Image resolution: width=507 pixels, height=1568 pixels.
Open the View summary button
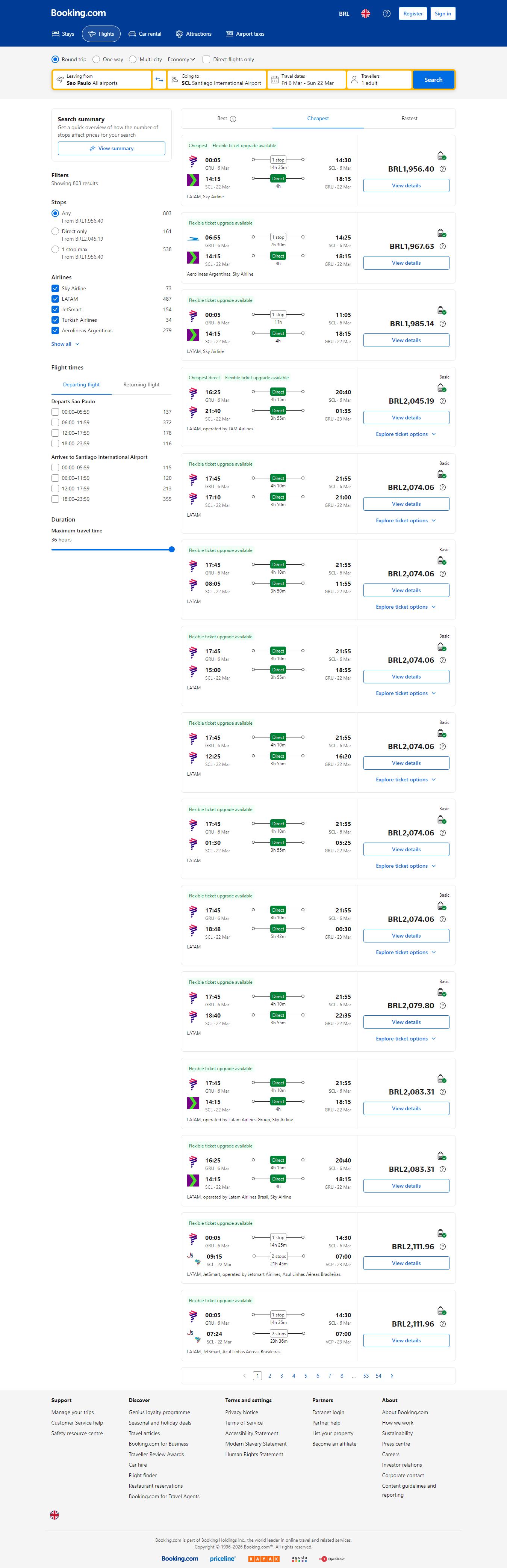[x=112, y=149]
